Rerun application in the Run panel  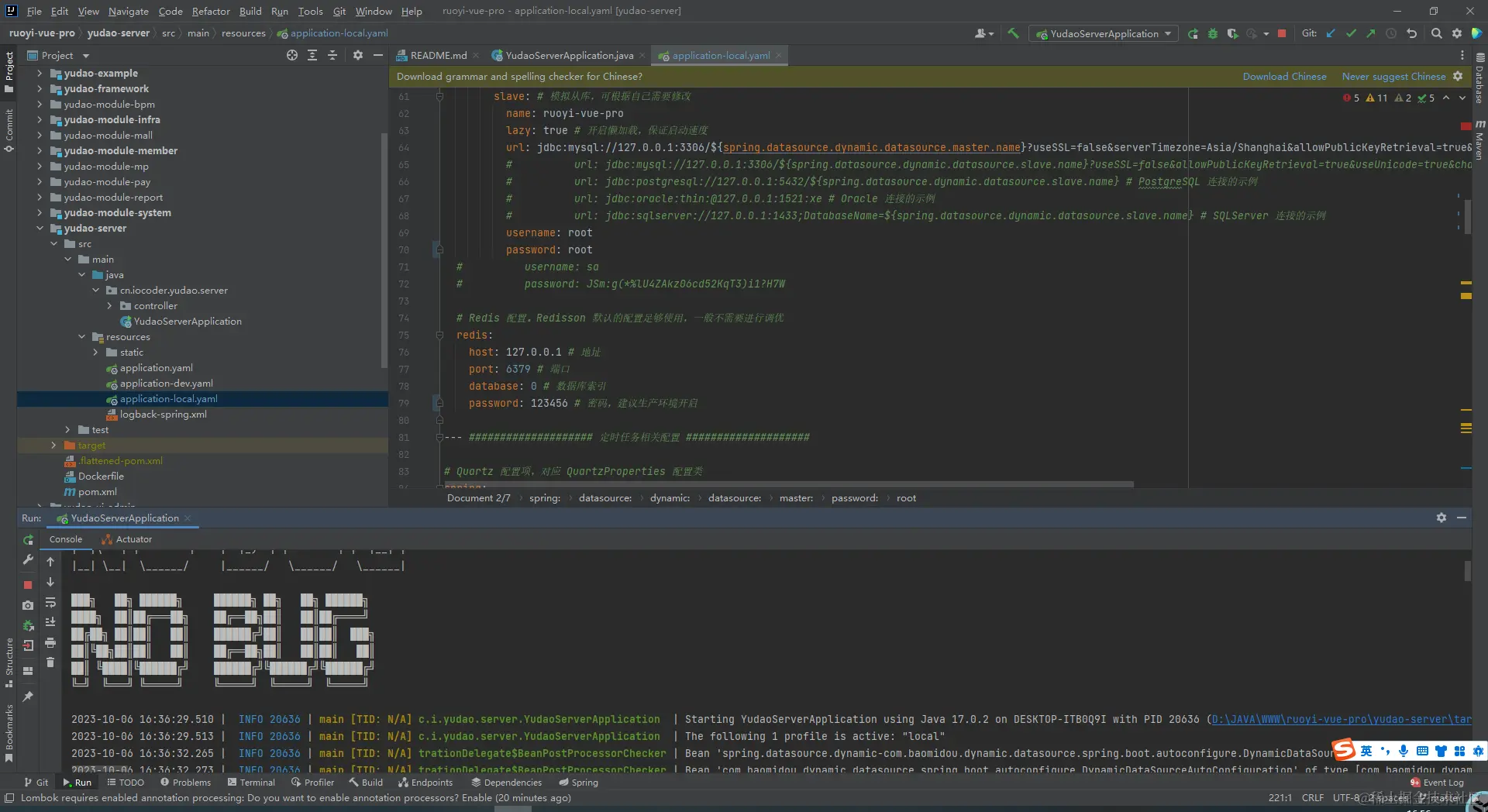point(28,540)
